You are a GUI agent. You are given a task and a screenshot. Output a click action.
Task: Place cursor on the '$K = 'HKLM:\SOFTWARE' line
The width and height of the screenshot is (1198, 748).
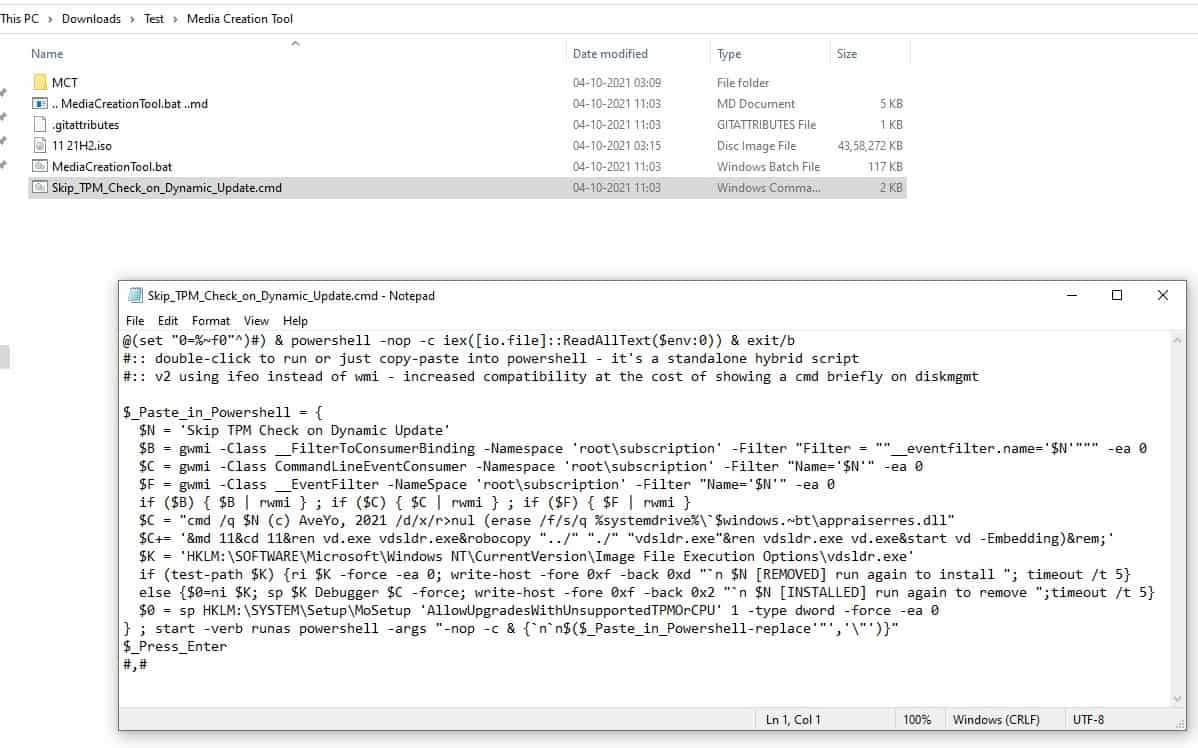point(526,556)
